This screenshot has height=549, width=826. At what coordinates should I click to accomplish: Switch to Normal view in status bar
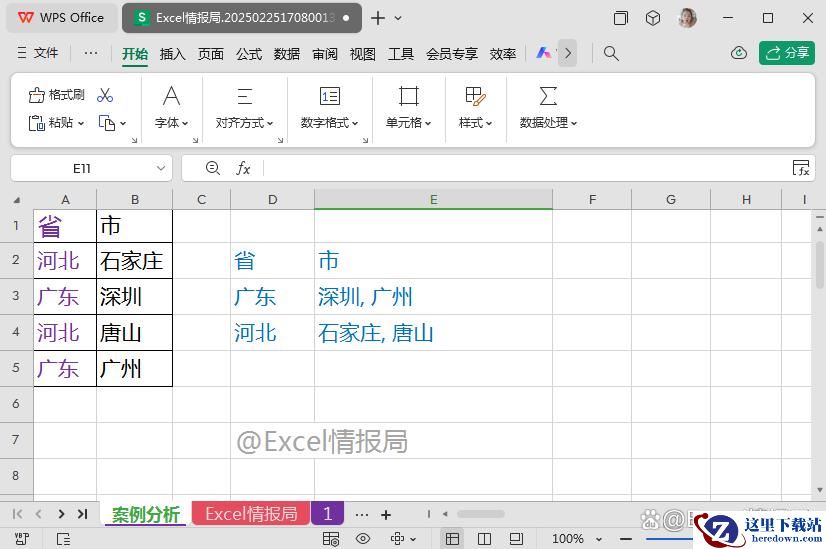coord(452,538)
